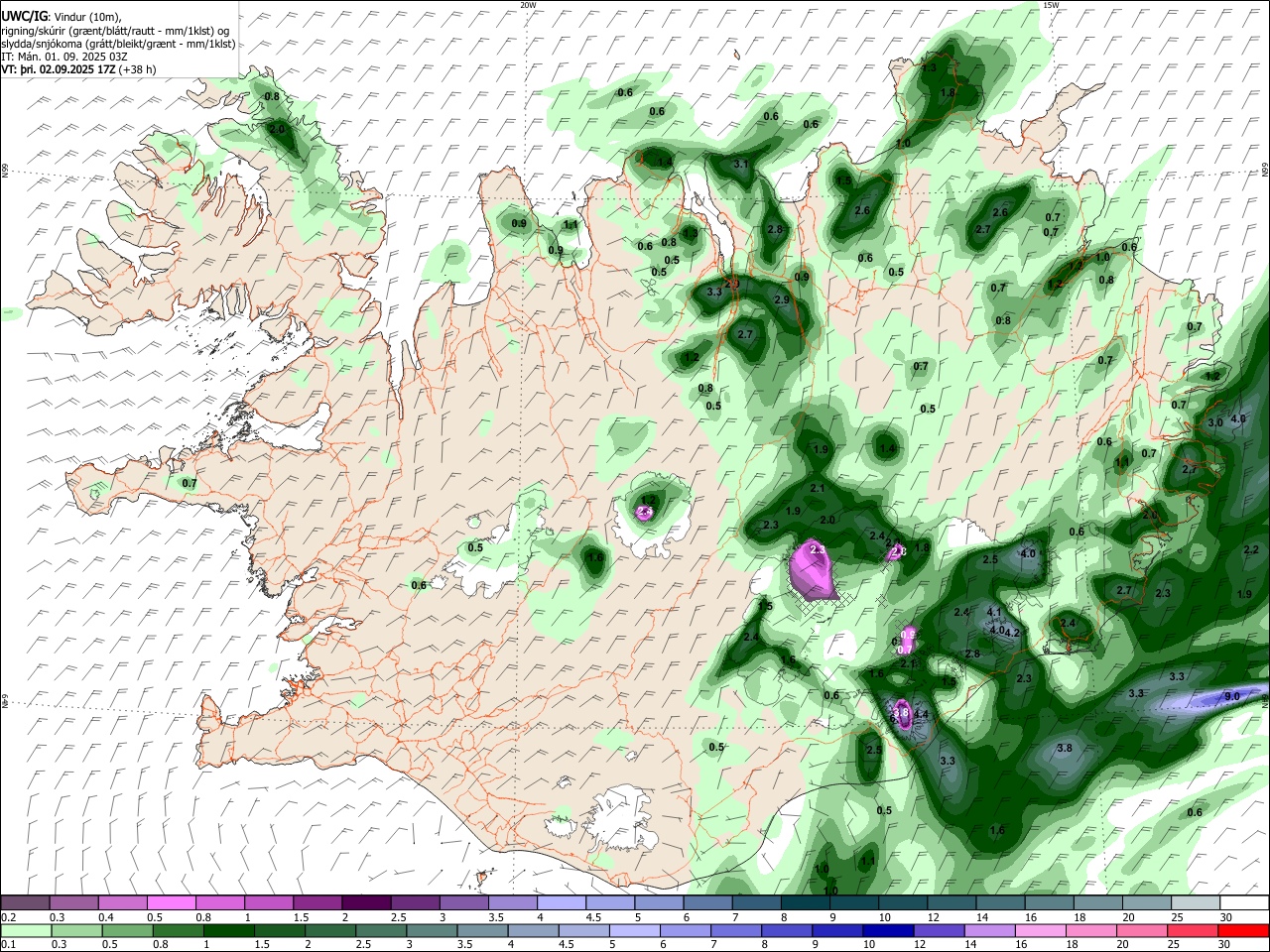Select the bright red 30 legend swatch
Viewport: 1270px width, 952px height.
[x=1244, y=930]
